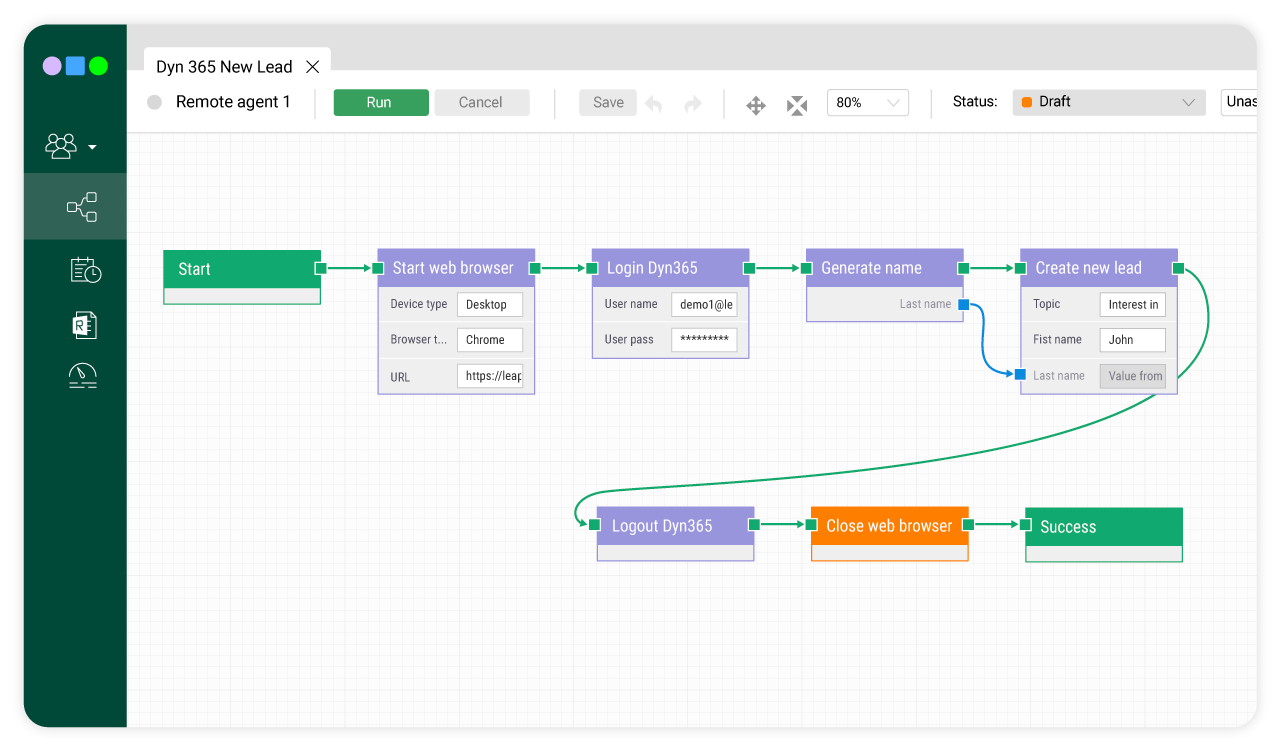Open the dashboard gauge icon in the sidebar
This screenshot has height=750, width=1280.
[84, 376]
